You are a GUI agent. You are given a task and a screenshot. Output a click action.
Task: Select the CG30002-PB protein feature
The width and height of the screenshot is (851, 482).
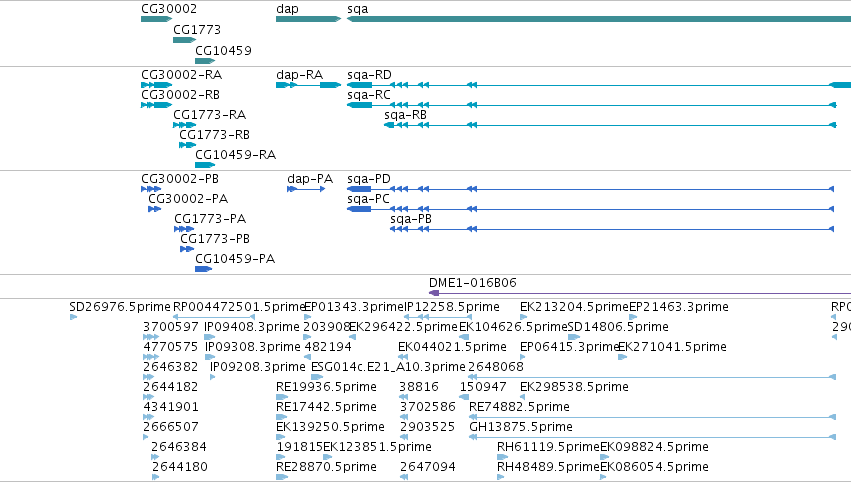click(151, 189)
